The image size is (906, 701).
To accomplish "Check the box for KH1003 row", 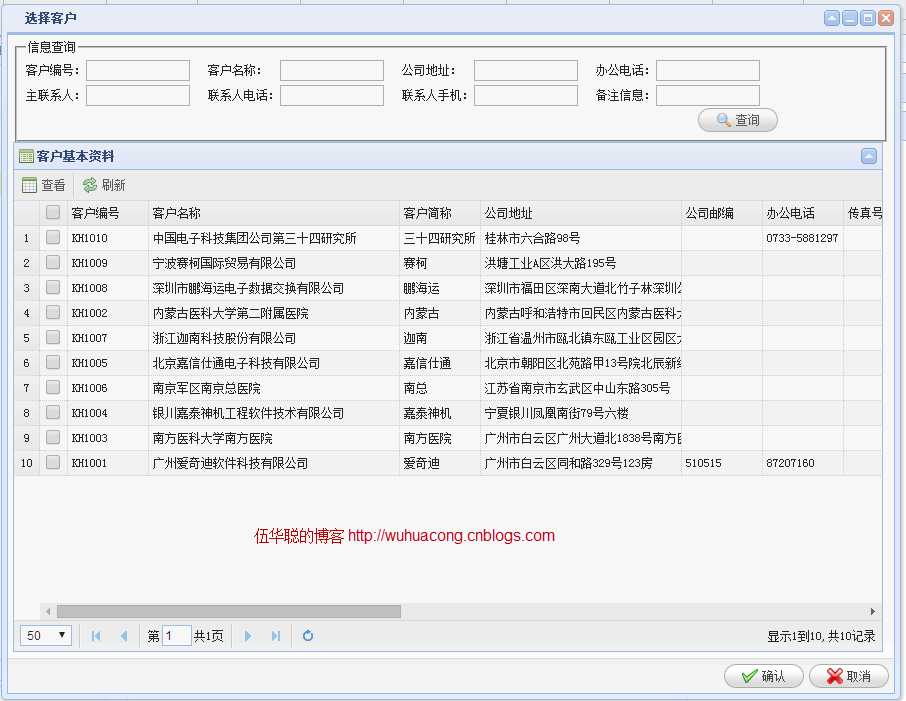I will coord(53,437).
